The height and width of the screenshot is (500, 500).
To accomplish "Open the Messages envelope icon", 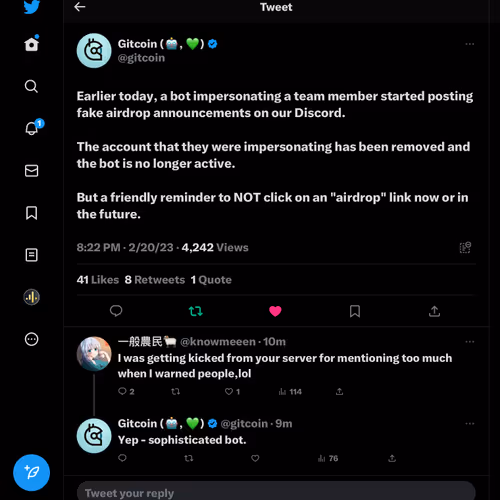I will click(31, 171).
